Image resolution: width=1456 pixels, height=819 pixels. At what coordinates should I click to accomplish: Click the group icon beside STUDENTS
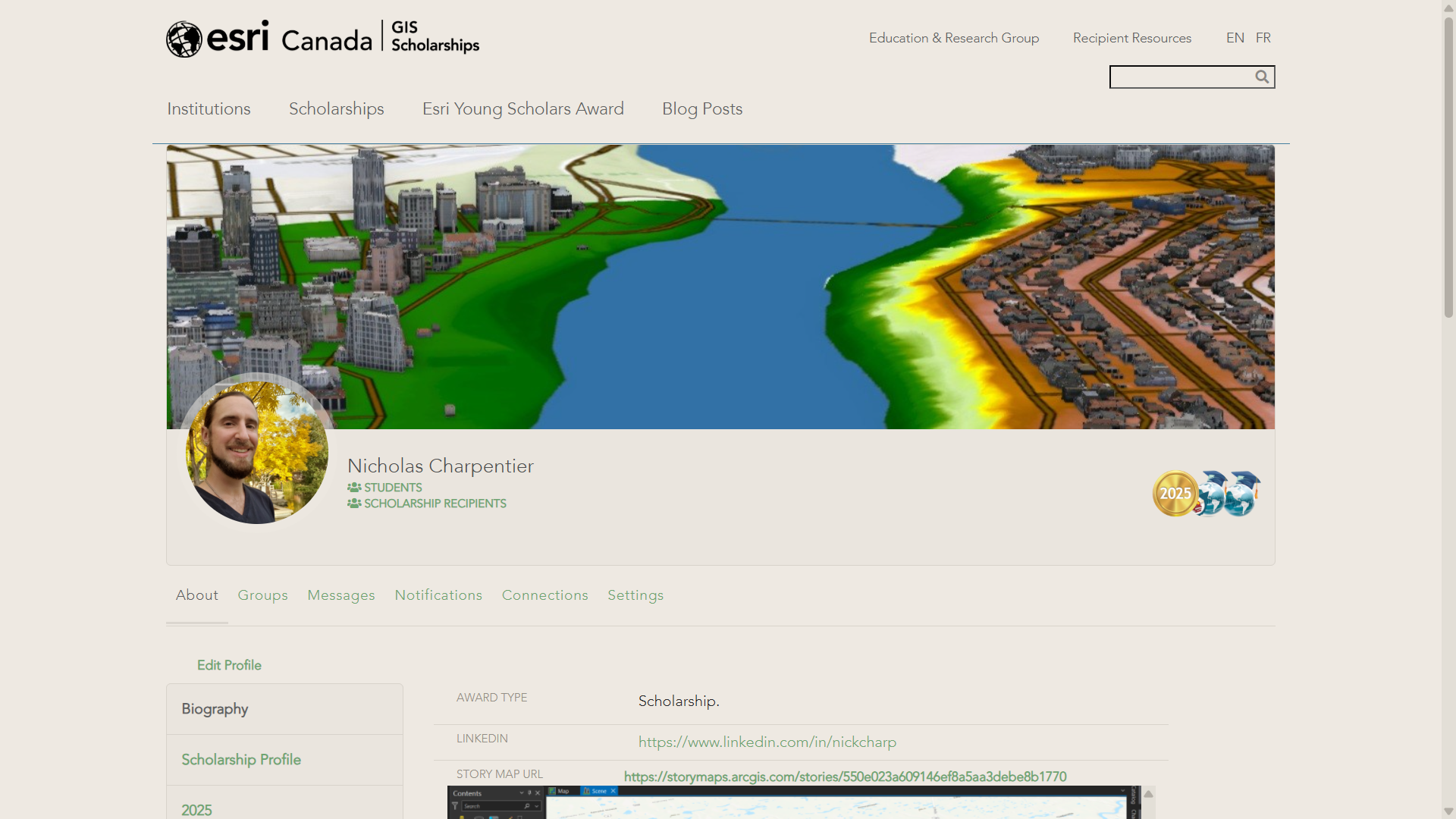[x=355, y=488]
